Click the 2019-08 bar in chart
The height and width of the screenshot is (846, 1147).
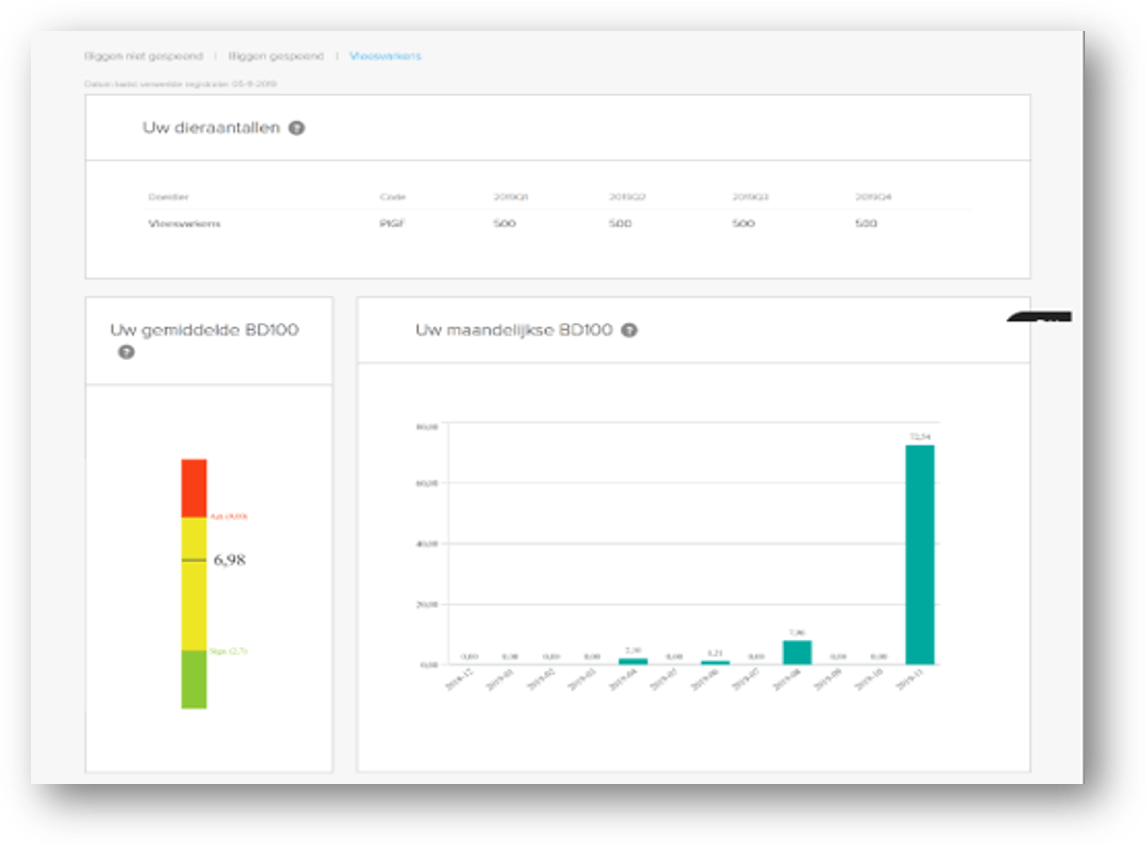pos(797,652)
